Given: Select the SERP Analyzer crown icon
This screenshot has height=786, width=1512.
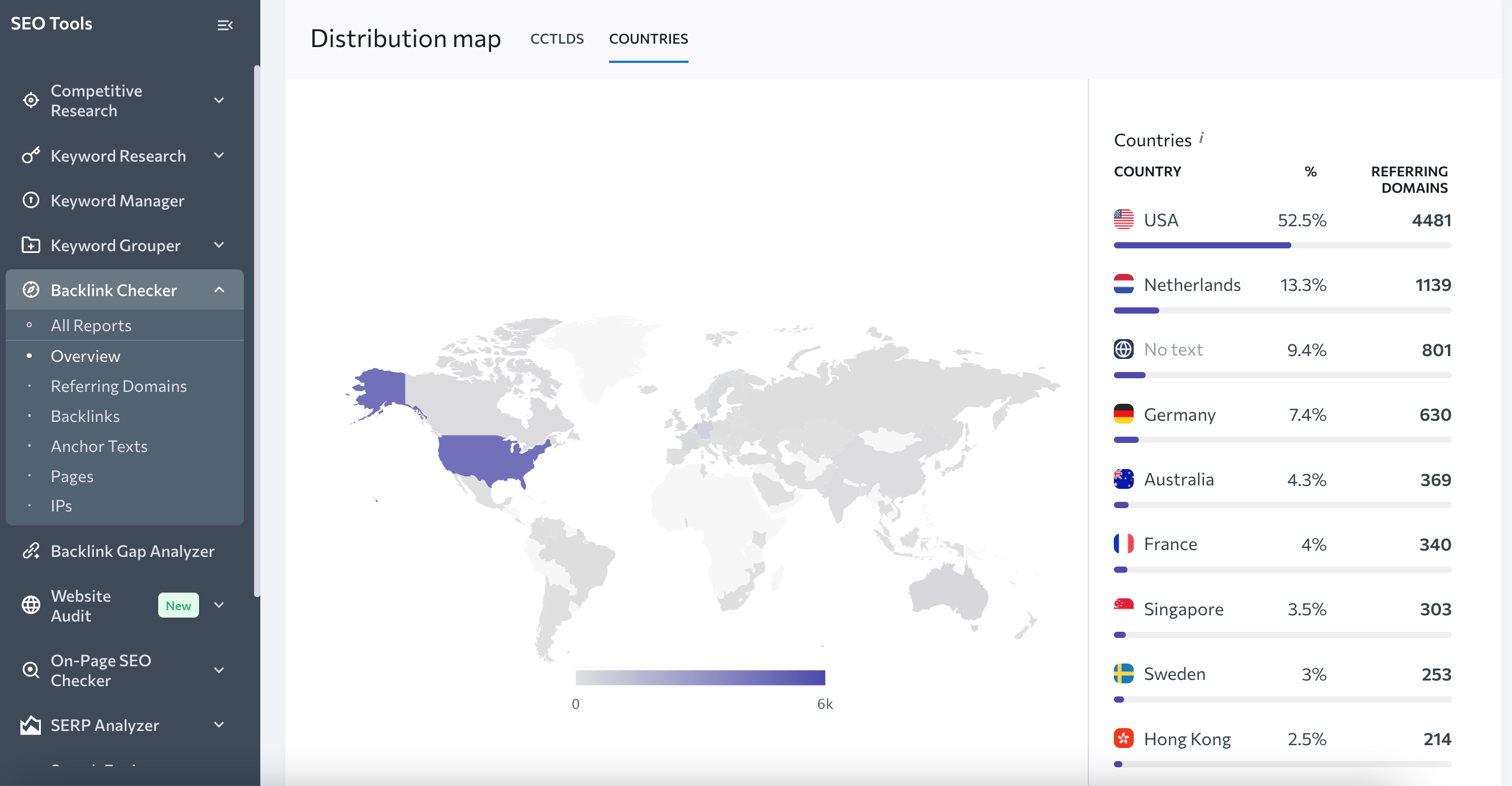Looking at the screenshot, I should click(x=31, y=725).
